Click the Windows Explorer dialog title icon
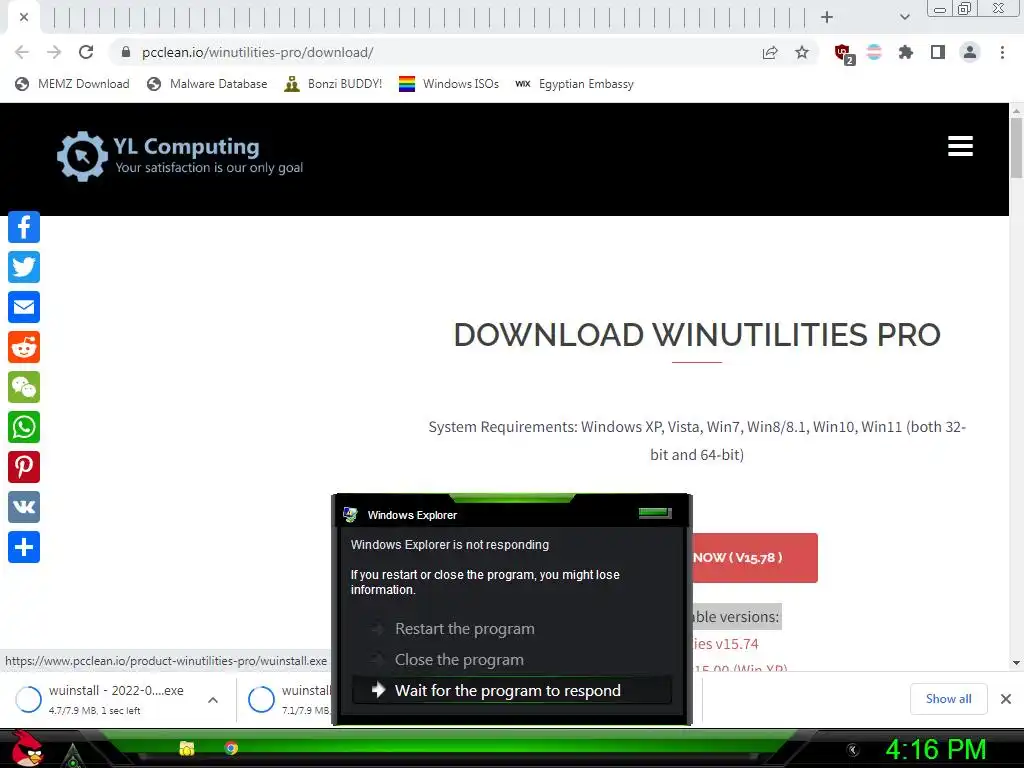The image size is (1024, 768). point(350,515)
